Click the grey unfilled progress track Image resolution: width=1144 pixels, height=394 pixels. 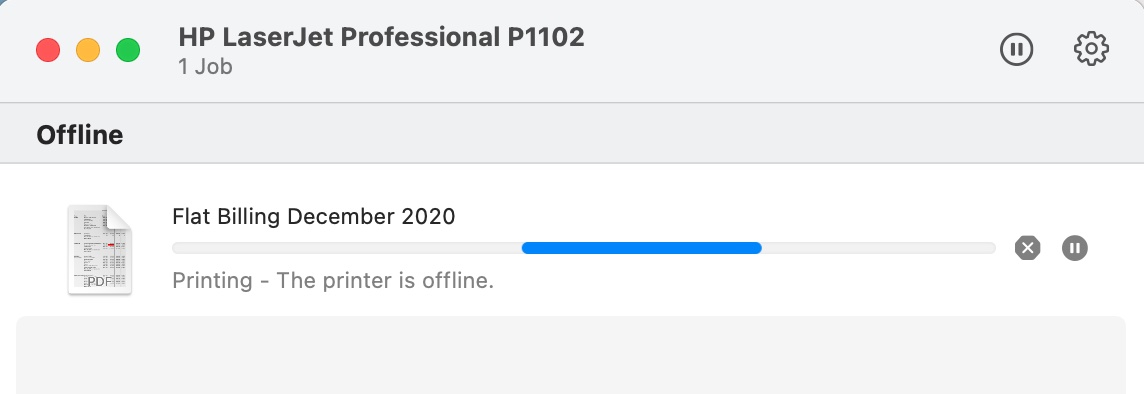878,248
